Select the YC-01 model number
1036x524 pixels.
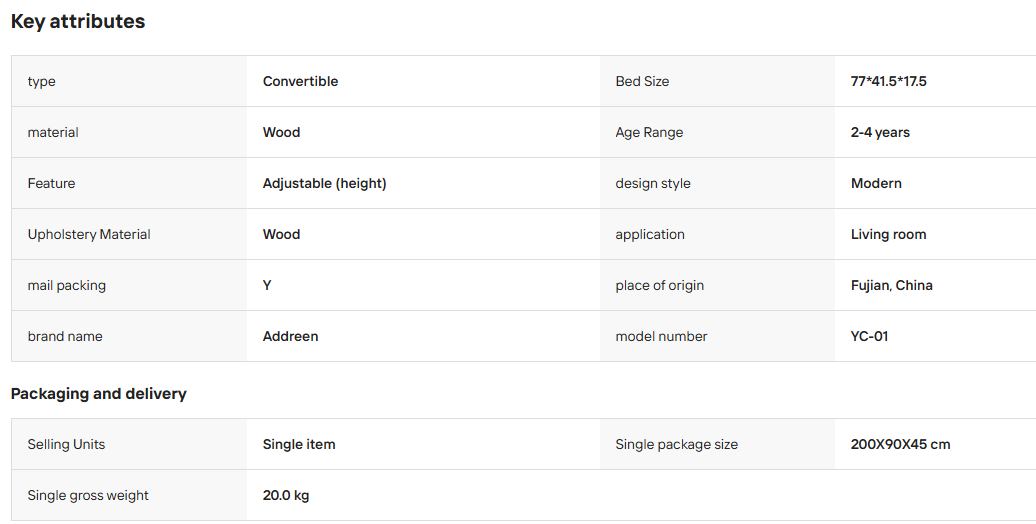pos(870,336)
